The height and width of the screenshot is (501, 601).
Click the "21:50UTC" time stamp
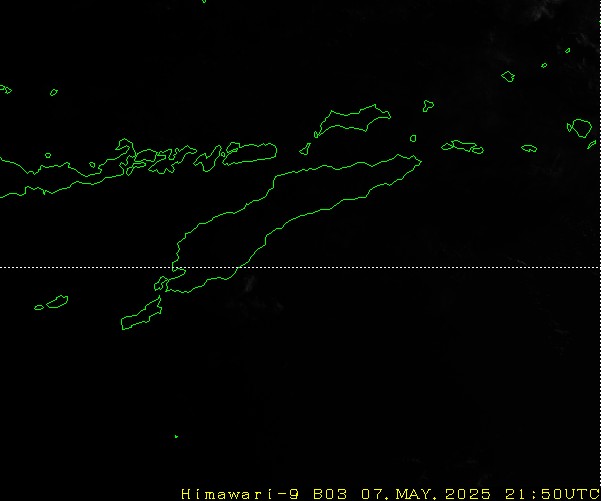tap(552, 494)
